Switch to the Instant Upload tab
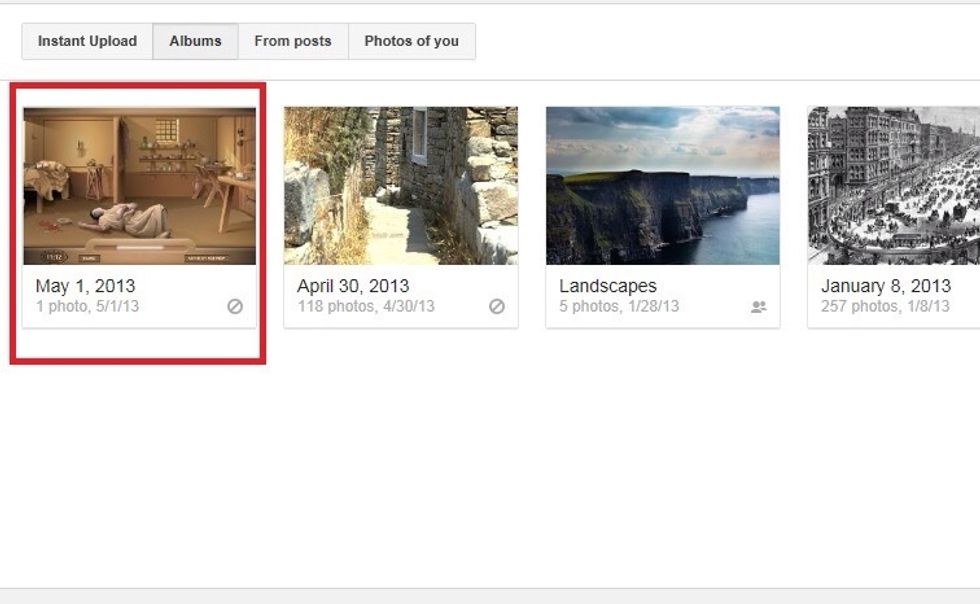 click(x=87, y=41)
